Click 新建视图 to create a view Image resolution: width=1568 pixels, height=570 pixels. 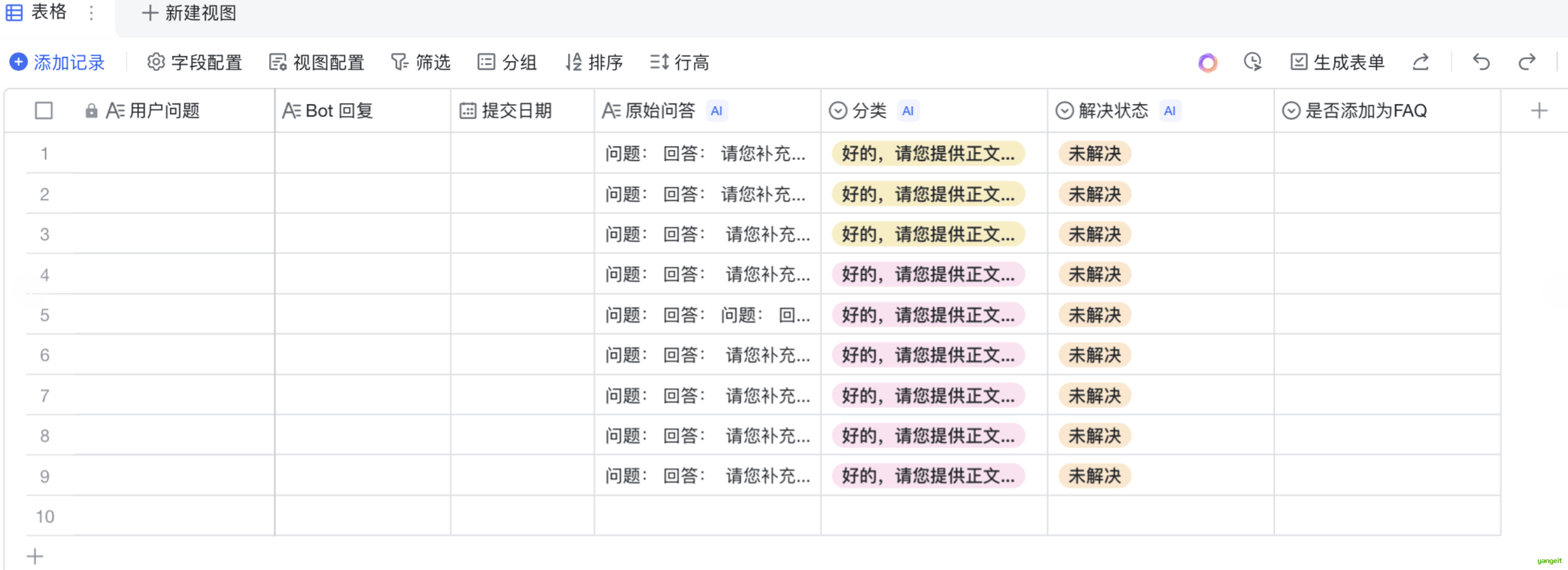189,13
